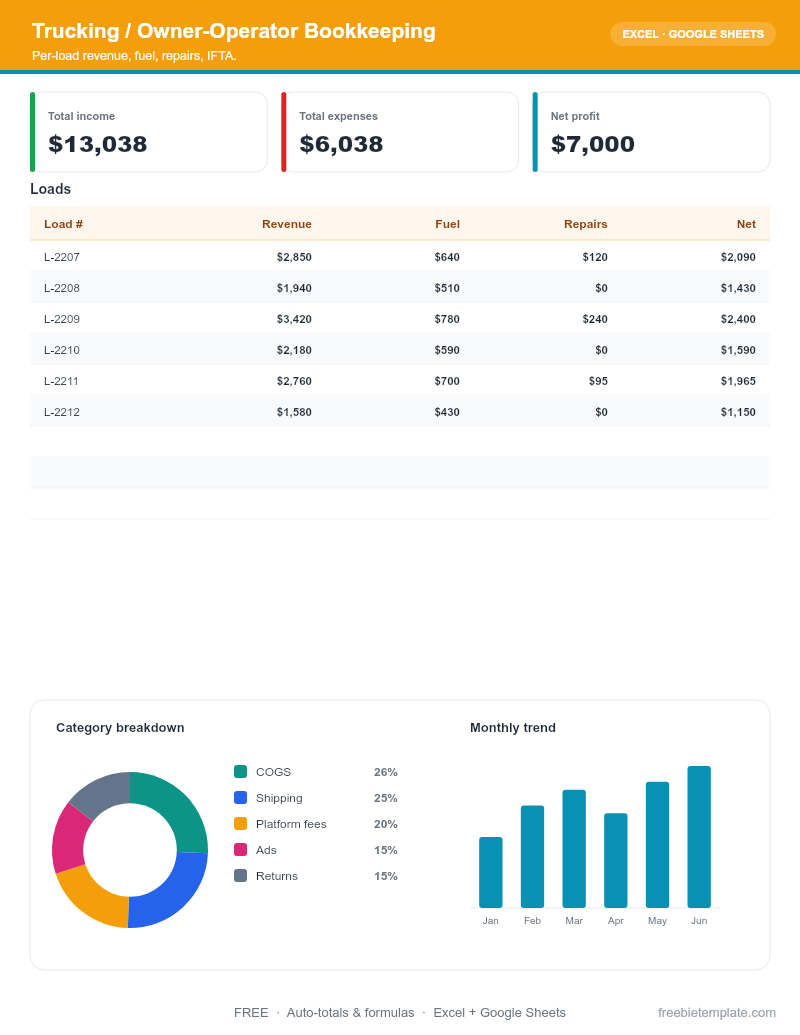Select load L-2208 cell
This screenshot has height=1035, width=800.
62,288
